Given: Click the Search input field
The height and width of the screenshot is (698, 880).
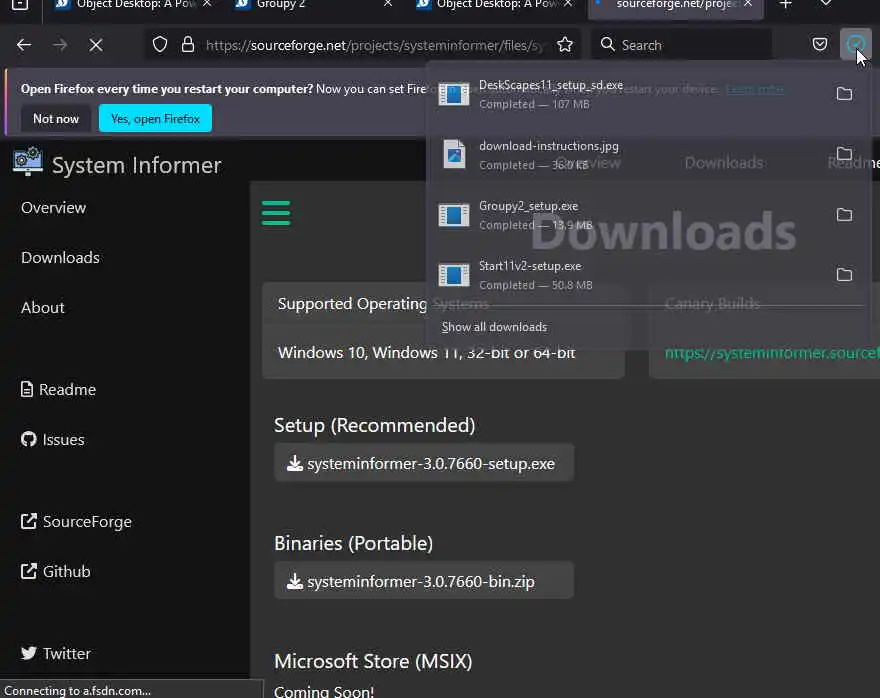Looking at the screenshot, I should point(681,45).
